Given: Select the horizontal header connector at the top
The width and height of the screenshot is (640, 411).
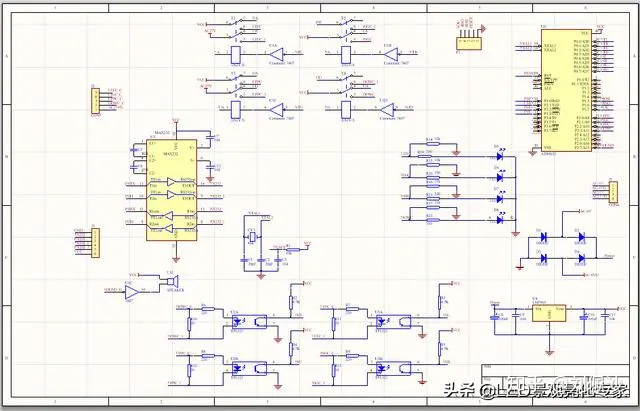Looking at the screenshot, I should coord(469,43).
